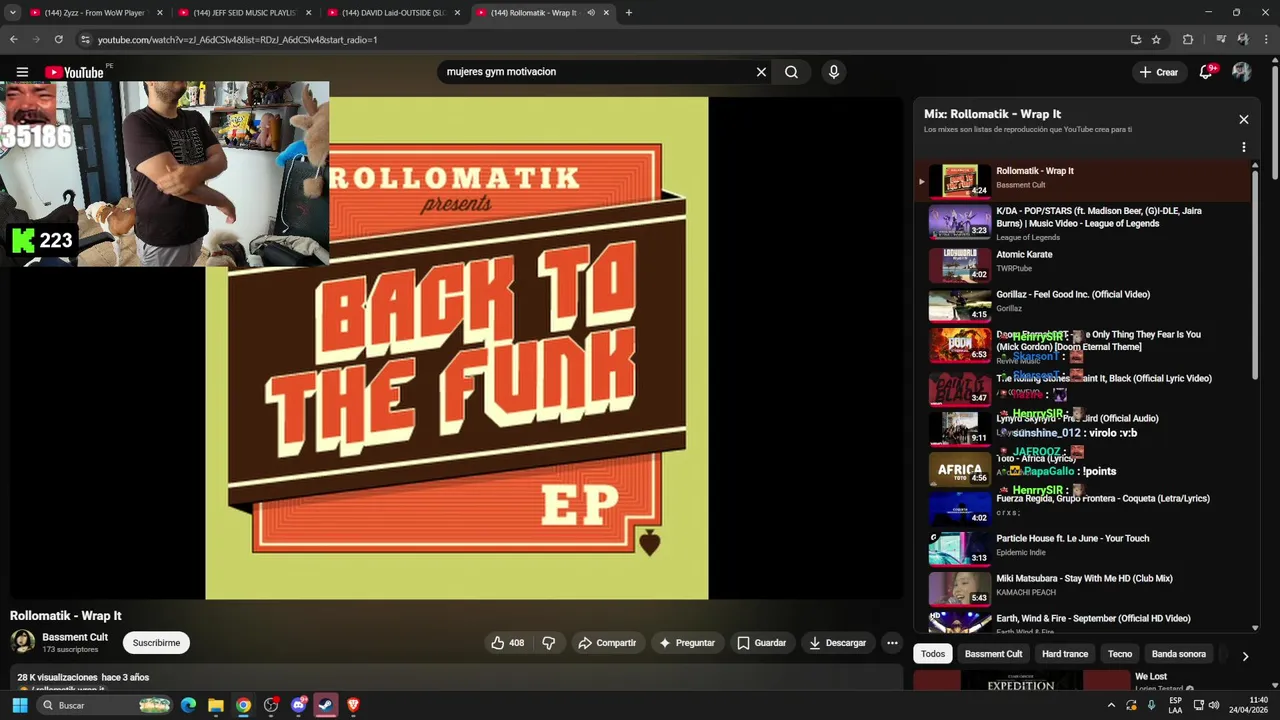The height and width of the screenshot is (720, 1280).
Task: Like the video with thumbs up
Action: (508, 643)
